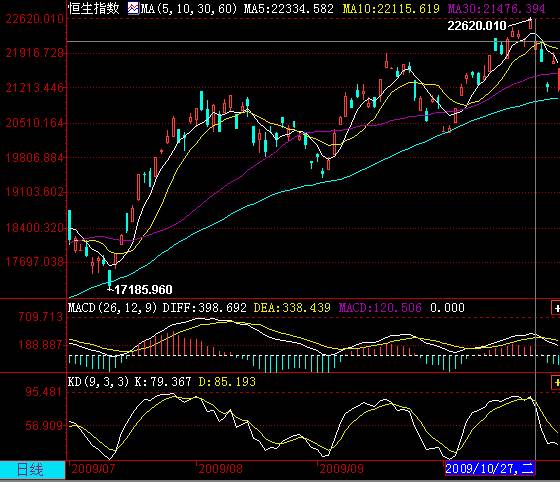Open KD(9,3,3) indicator settings label
This screenshot has width=560, height=482.
click(x=98, y=382)
